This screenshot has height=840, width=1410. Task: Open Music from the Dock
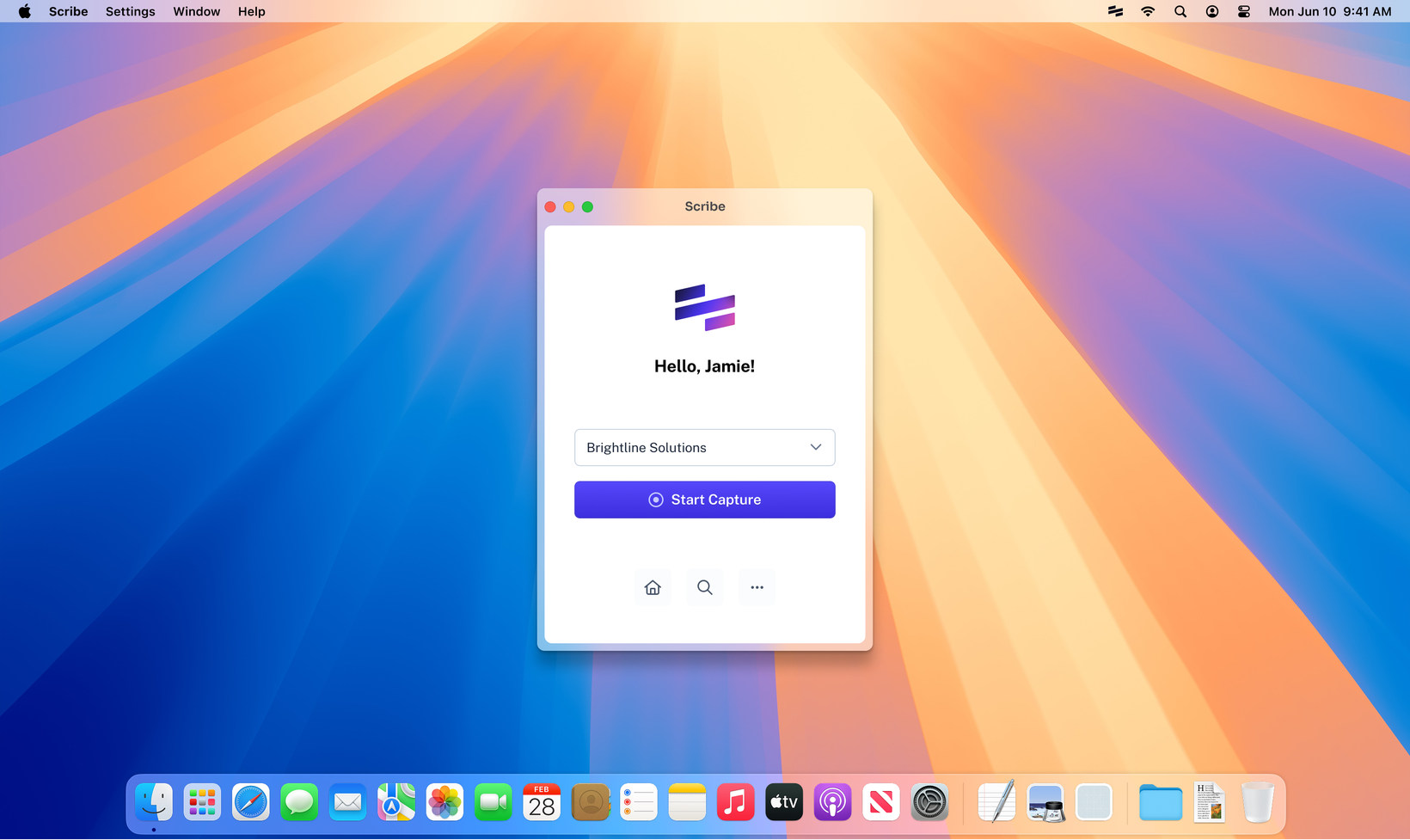pos(736,803)
